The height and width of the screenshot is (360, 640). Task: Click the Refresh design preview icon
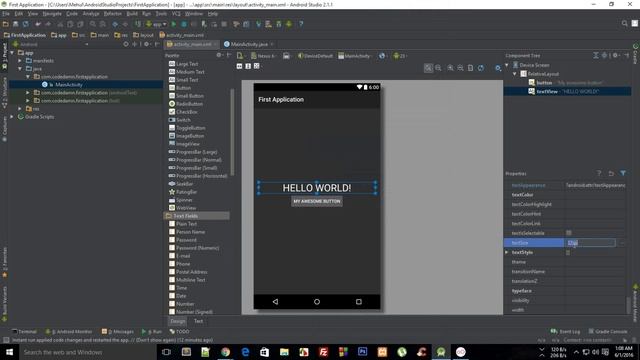[481, 68]
